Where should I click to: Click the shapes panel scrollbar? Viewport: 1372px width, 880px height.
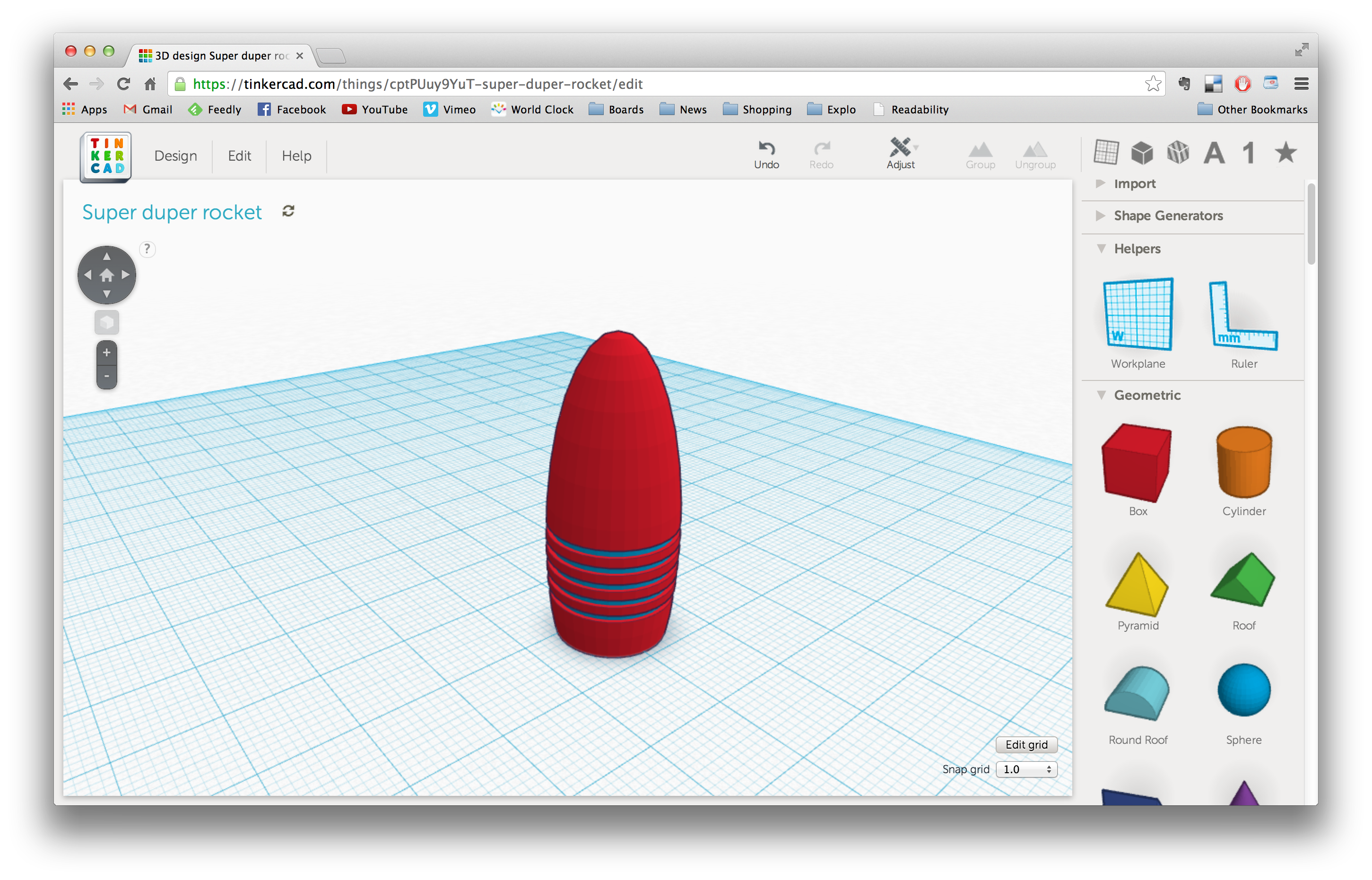pyautogui.click(x=1311, y=224)
